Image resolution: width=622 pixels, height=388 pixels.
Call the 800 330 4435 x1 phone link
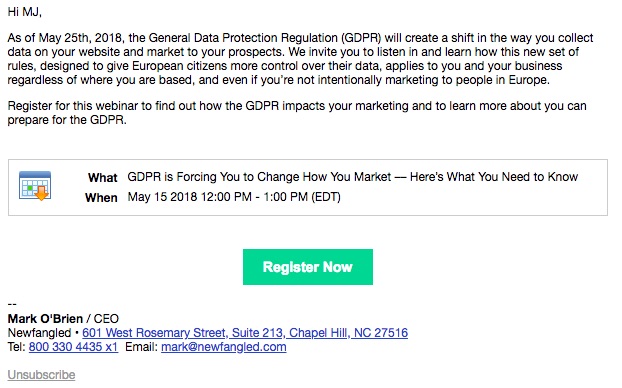pos(73,347)
